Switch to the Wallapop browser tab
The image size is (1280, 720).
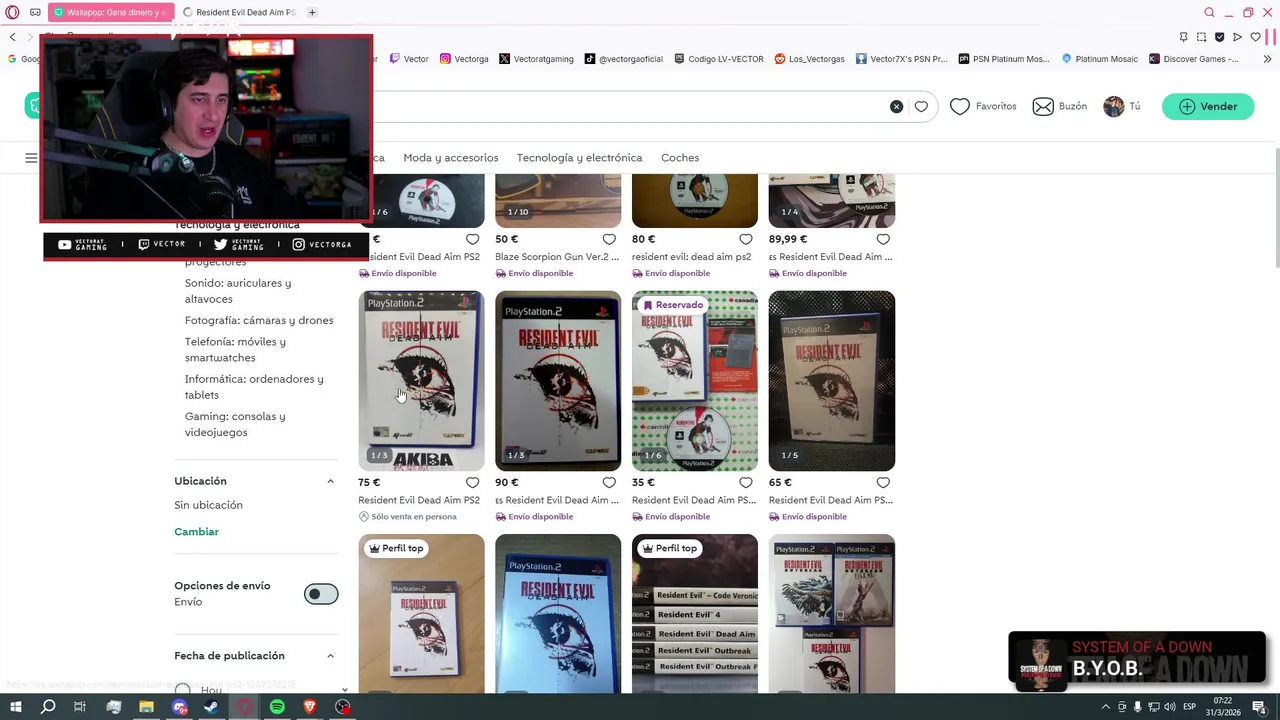pyautogui.click(x=109, y=12)
